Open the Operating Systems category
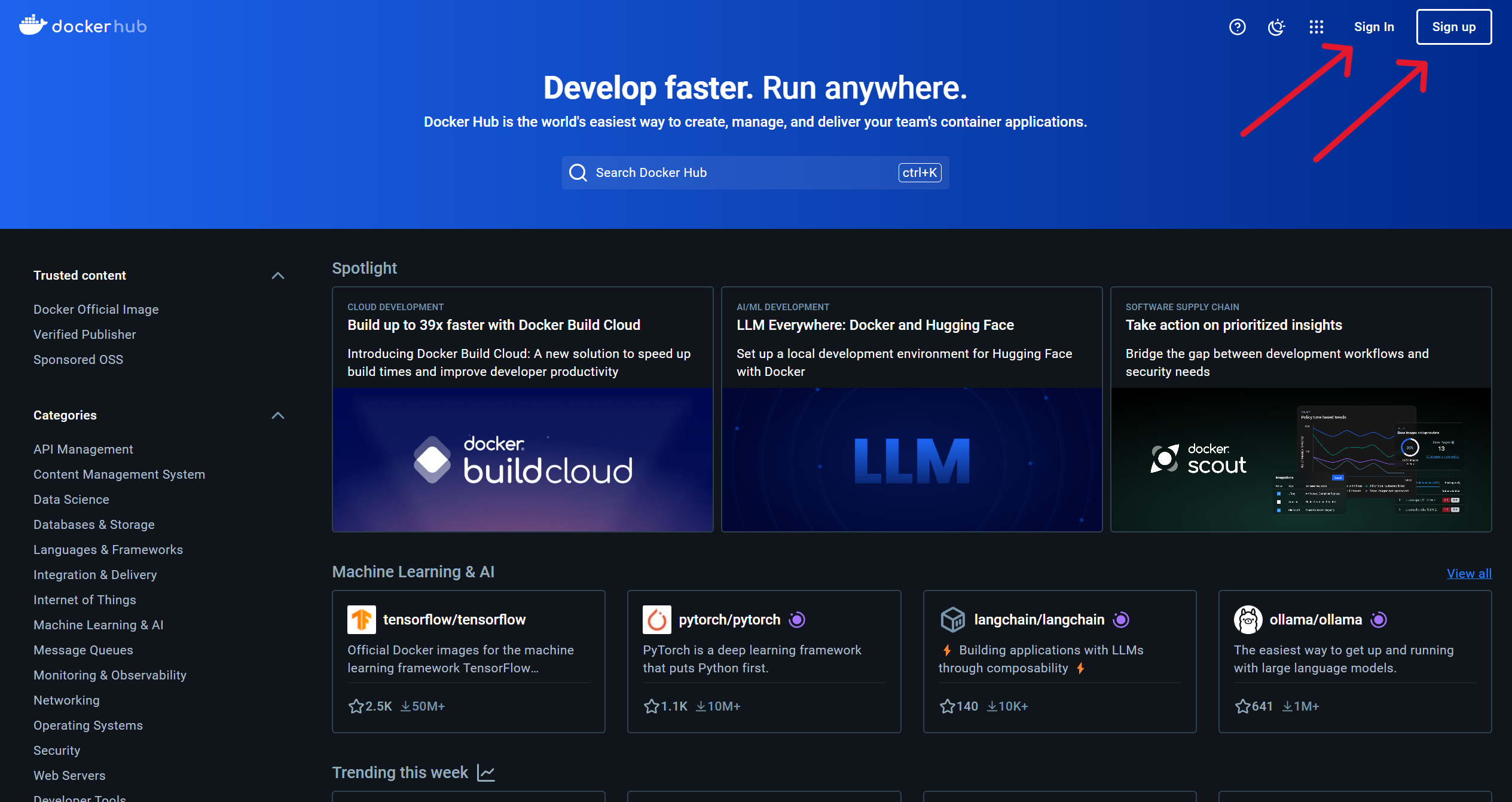The width and height of the screenshot is (1512, 802). pyautogui.click(x=88, y=726)
